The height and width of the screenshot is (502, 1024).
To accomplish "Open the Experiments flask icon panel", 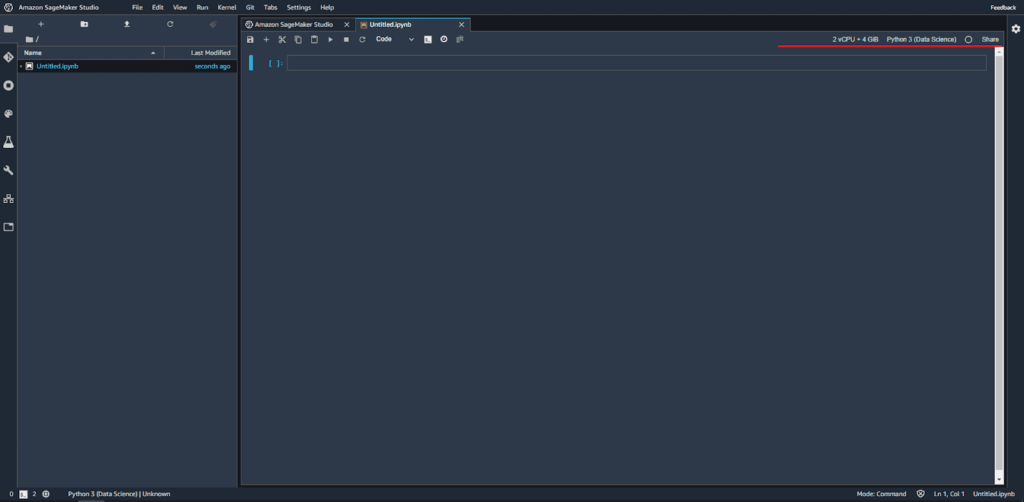I will (8, 142).
